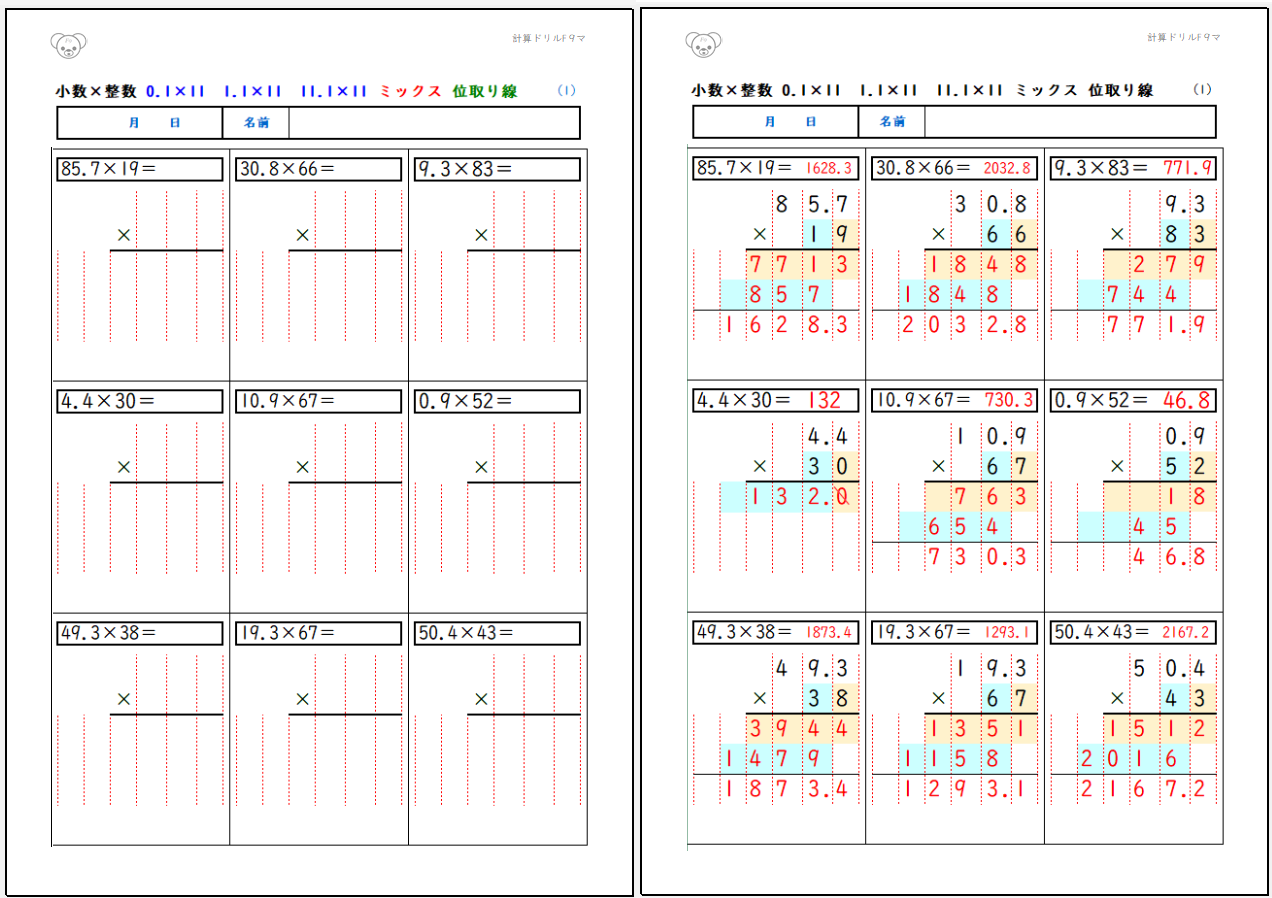The image size is (1272, 898).
Task: Click the page number (1) on the answer sheet
Action: click(x=1203, y=90)
